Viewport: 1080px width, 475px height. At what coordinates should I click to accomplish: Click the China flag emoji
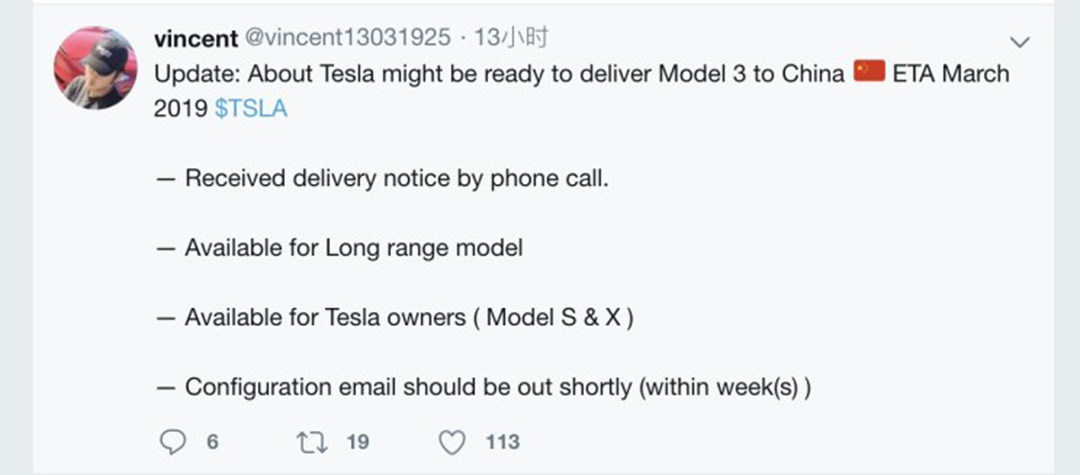point(869,74)
